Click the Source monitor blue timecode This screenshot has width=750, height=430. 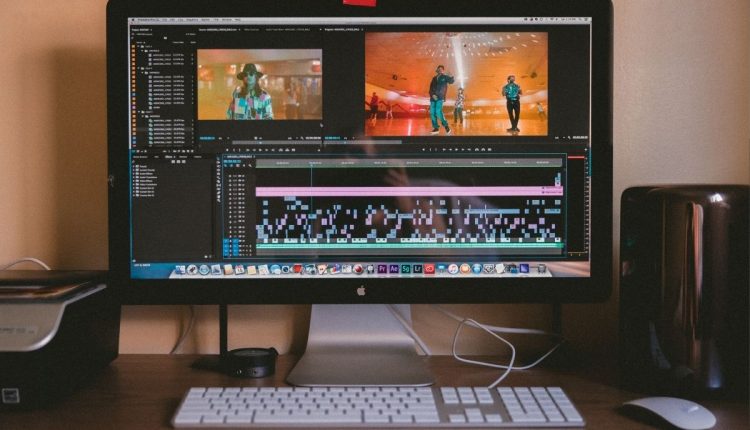coord(207,138)
